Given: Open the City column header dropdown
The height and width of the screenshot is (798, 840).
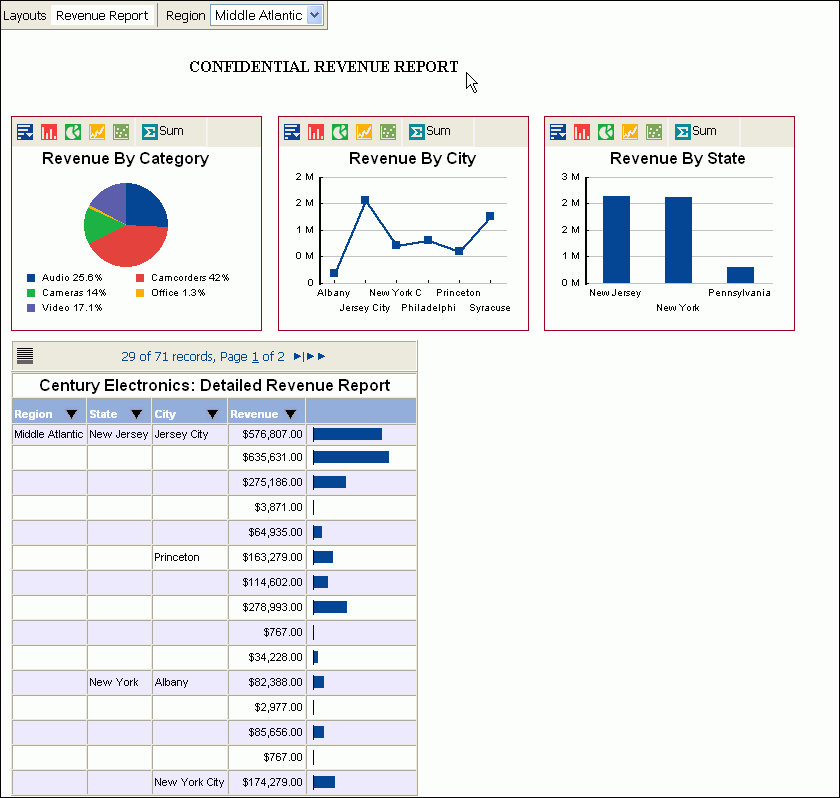Looking at the screenshot, I should tap(213, 414).
